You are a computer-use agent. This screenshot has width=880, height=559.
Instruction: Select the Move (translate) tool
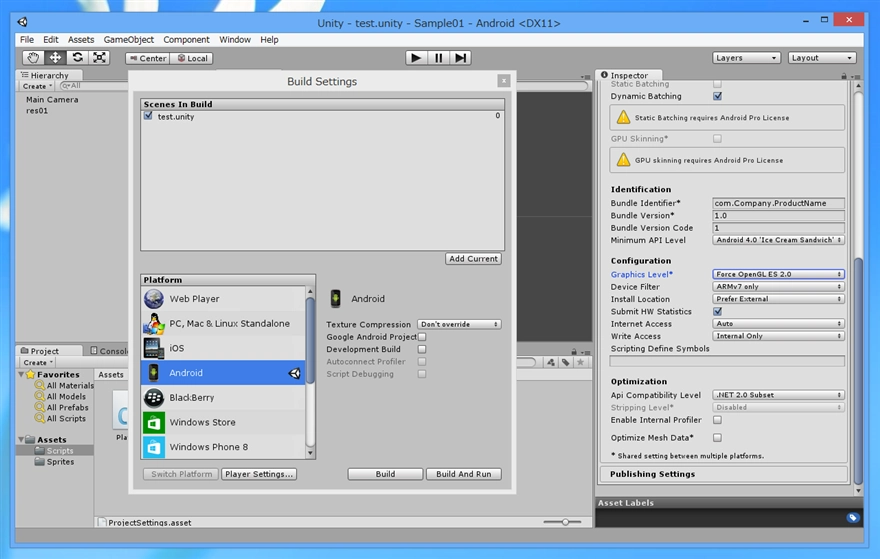[55, 58]
